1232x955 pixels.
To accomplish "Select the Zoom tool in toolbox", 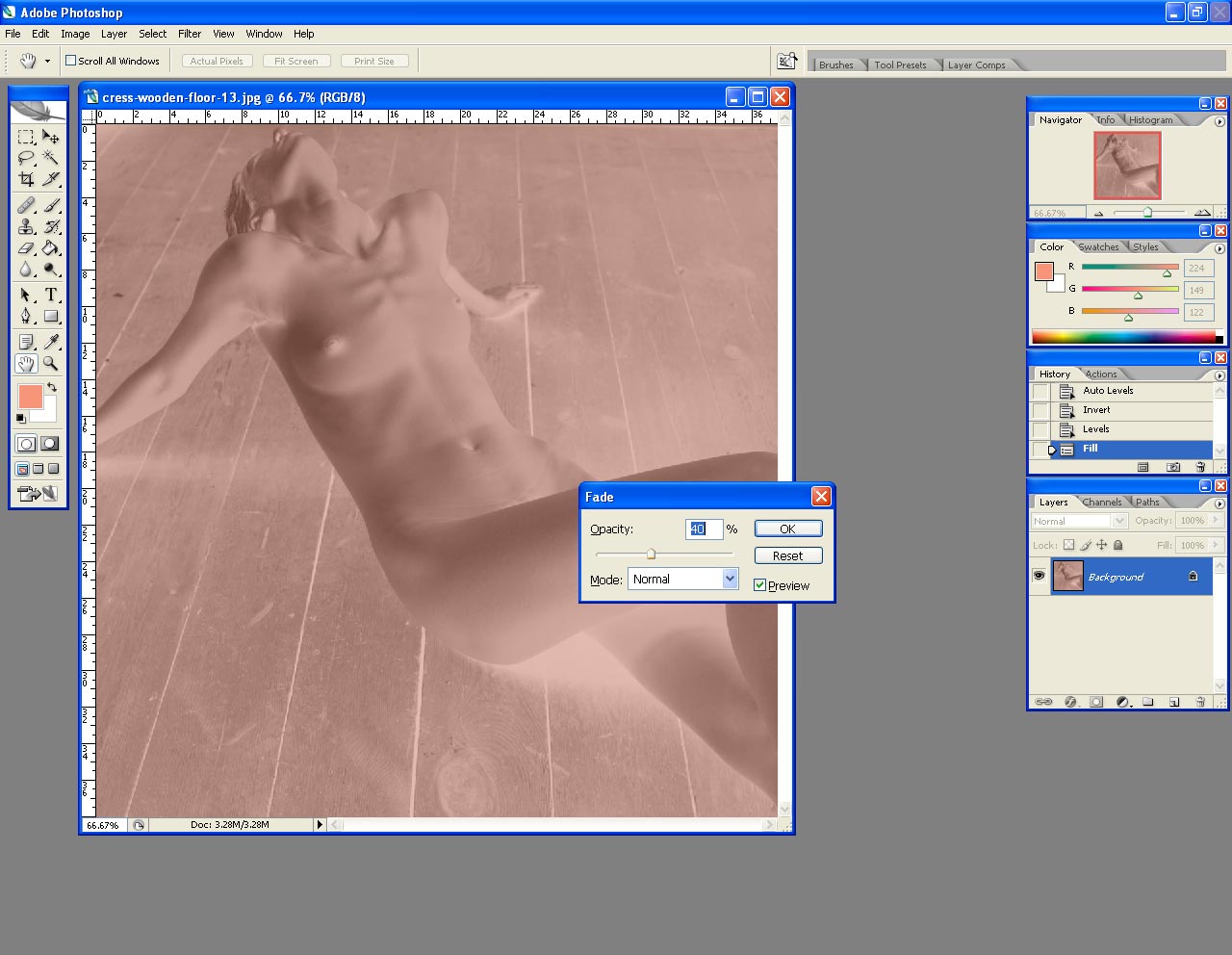I will click(51, 364).
